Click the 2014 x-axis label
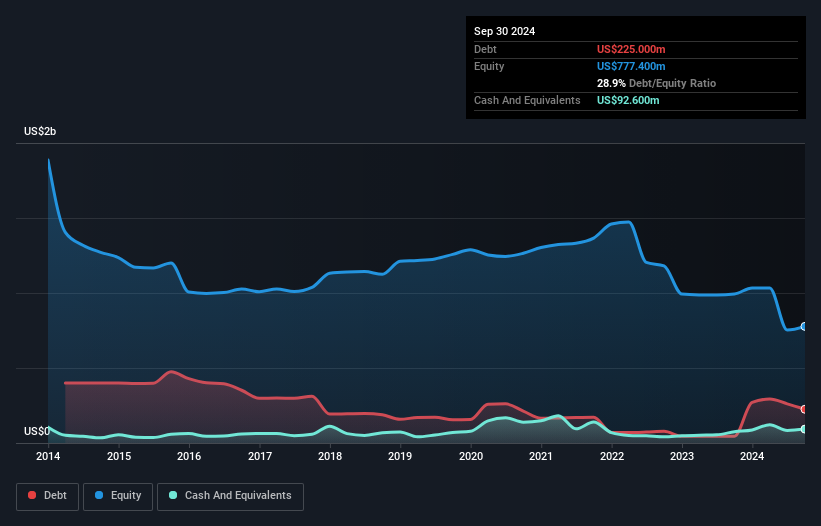Viewport: 821px width, 526px height. click(48, 456)
